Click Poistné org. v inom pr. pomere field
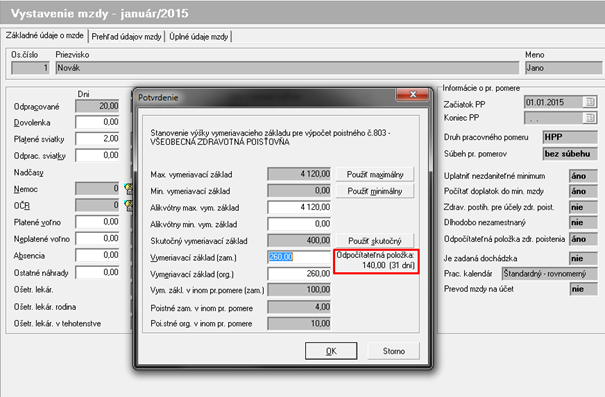Screen dimensions: 605x397 tap(299, 323)
